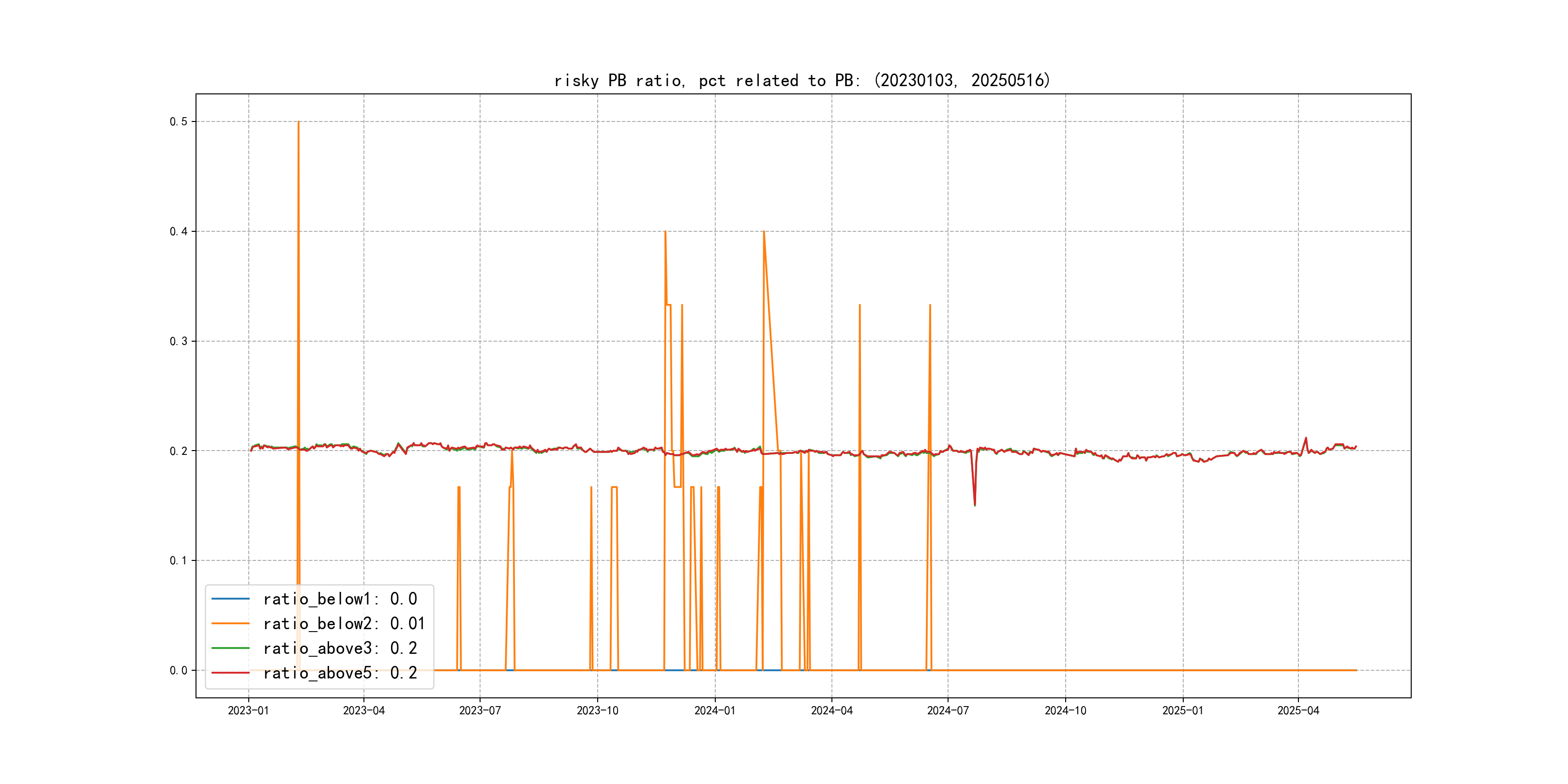
Task: Click the tallest orange spike peak at 0.5
Action: point(298,122)
